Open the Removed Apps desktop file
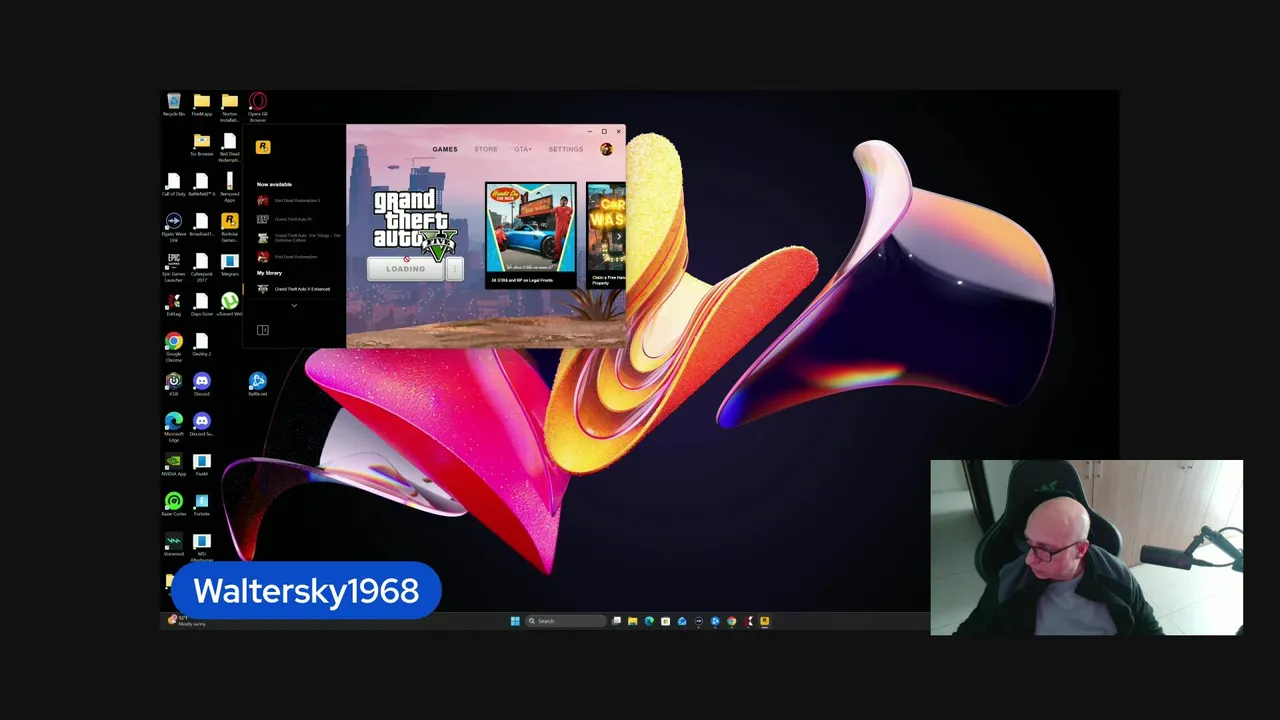 pos(230,187)
